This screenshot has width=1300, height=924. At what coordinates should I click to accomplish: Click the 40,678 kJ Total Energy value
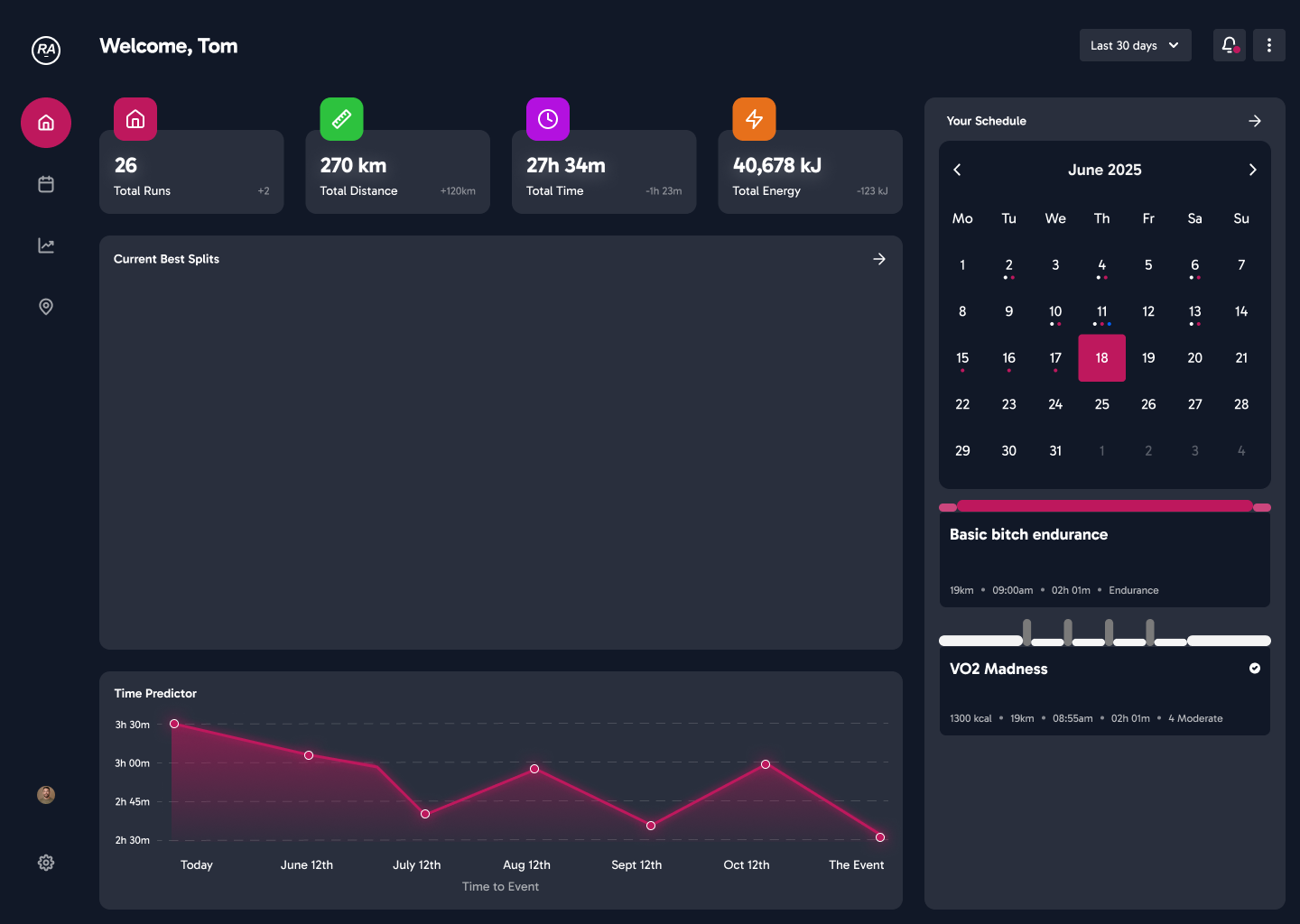pos(777,165)
